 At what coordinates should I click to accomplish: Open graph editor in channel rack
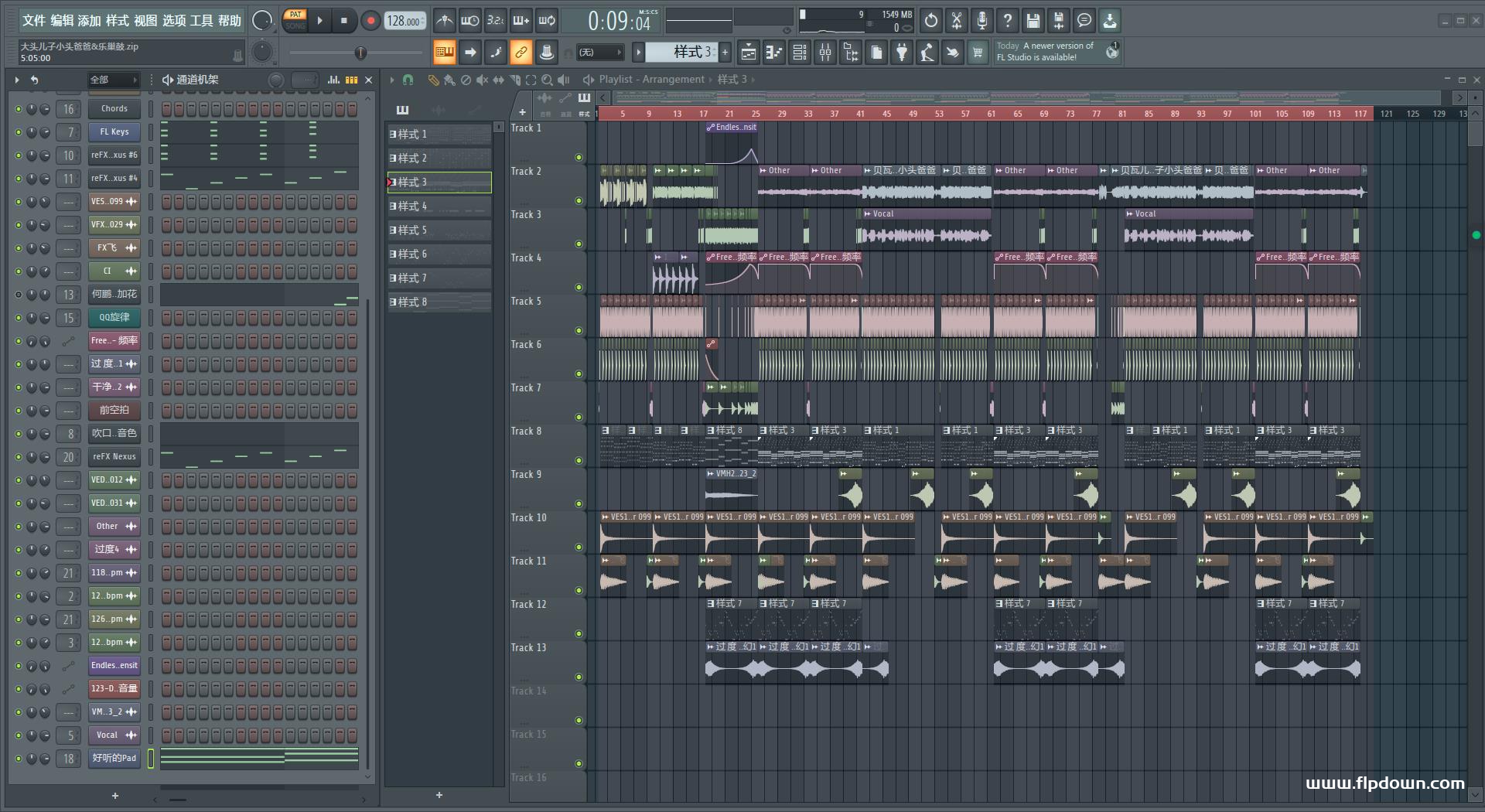pos(333,80)
